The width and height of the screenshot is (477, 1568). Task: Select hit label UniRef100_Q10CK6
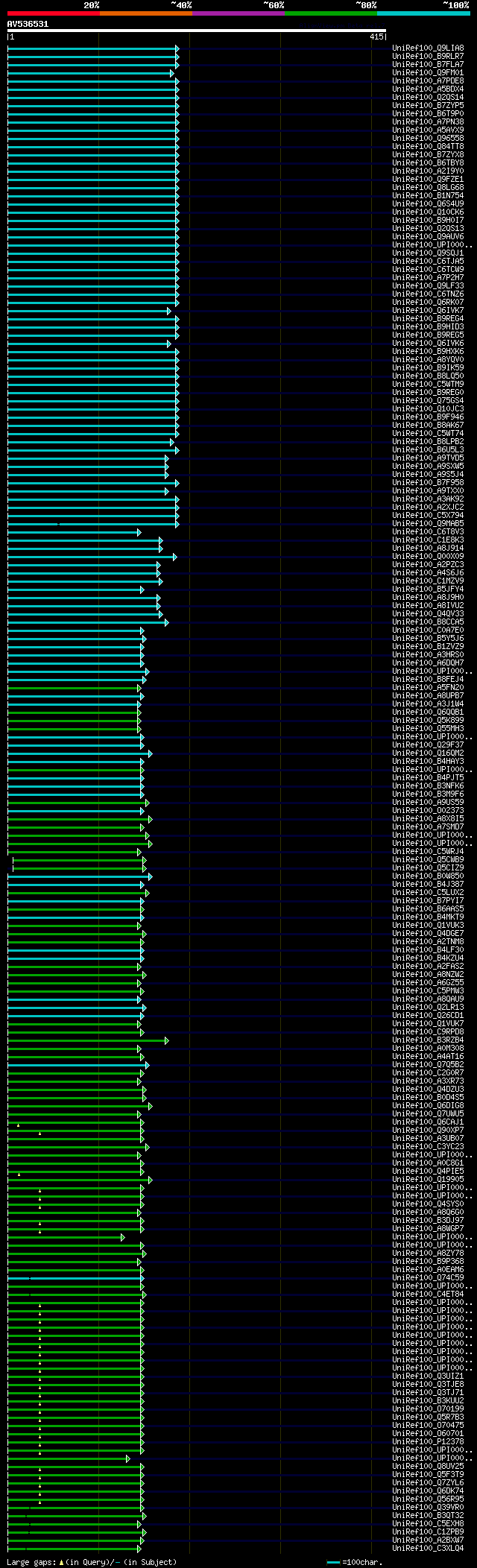click(x=428, y=212)
